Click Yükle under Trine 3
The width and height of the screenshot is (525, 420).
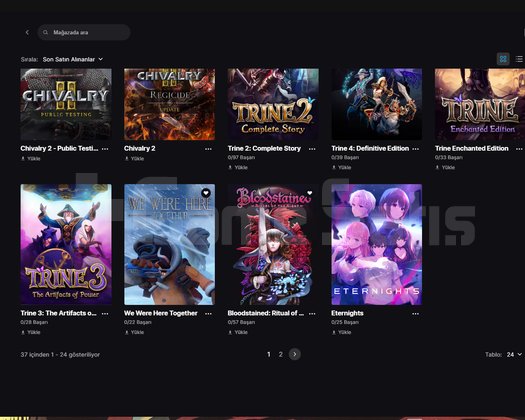tap(31, 332)
